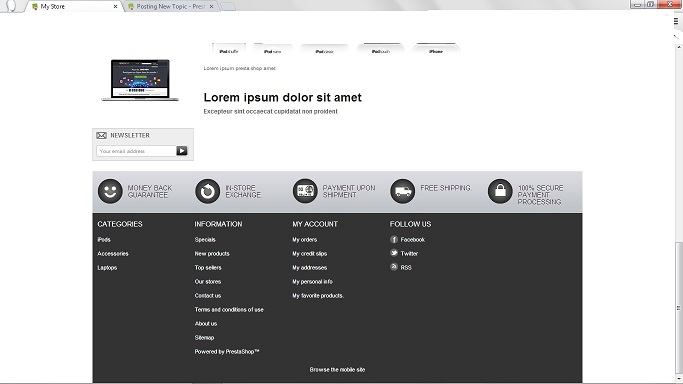Open the My favorite products link
The height and width of the screenshot is (384, 683).
[x=318, y=296]
